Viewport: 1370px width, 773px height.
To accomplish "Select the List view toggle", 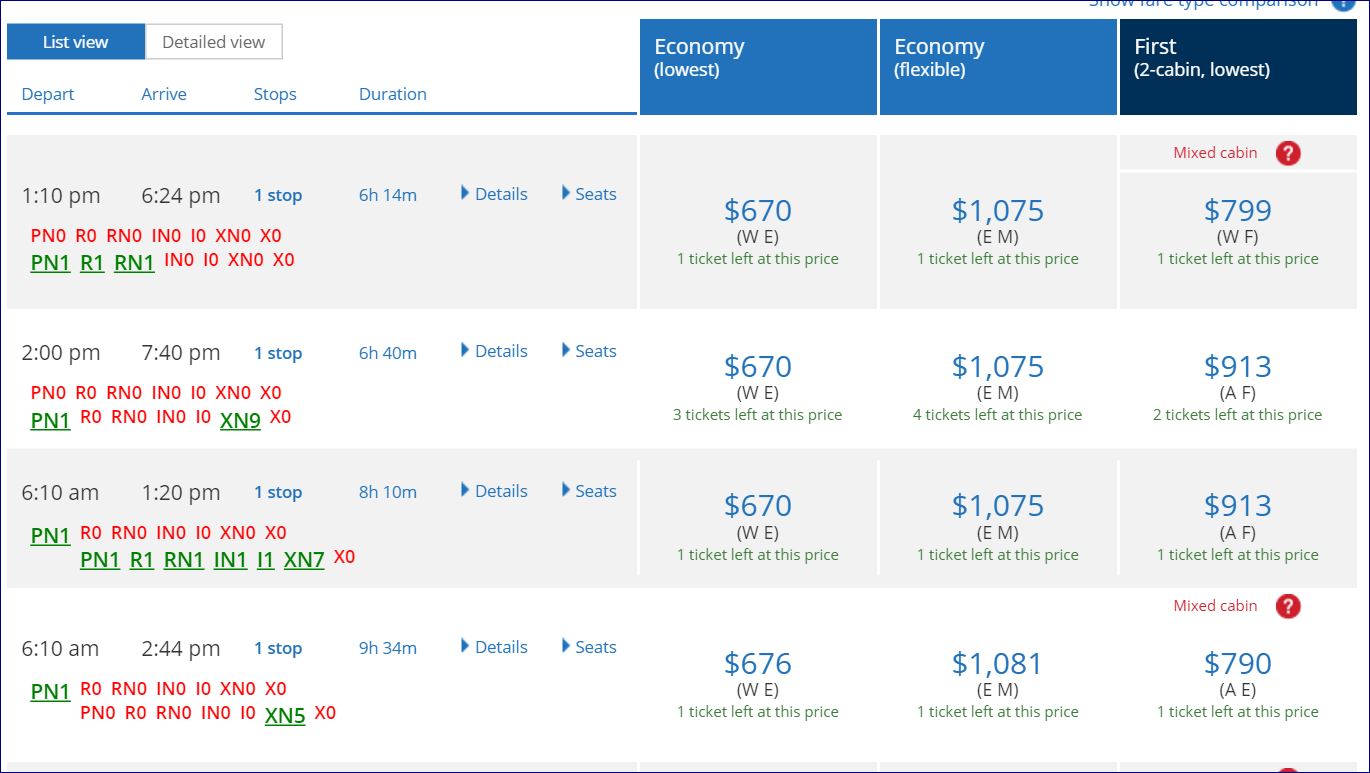I will 76,42.
